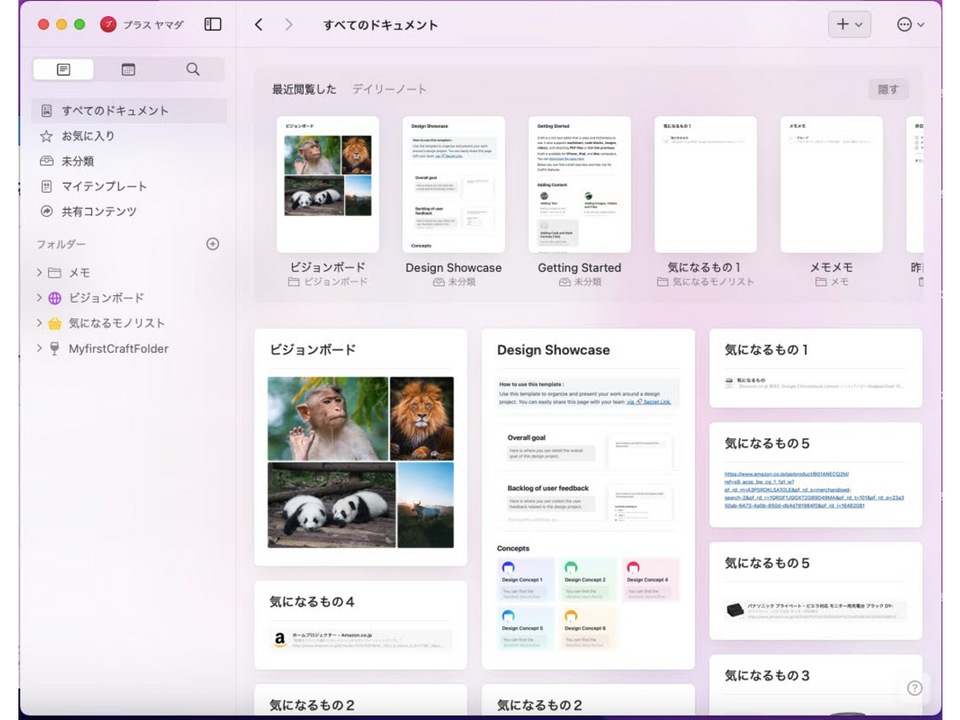Open recent メモメモ thumbnail
The width and height of the screenshot is (960, 720).
pyautogui.click(x=831, y=184)
